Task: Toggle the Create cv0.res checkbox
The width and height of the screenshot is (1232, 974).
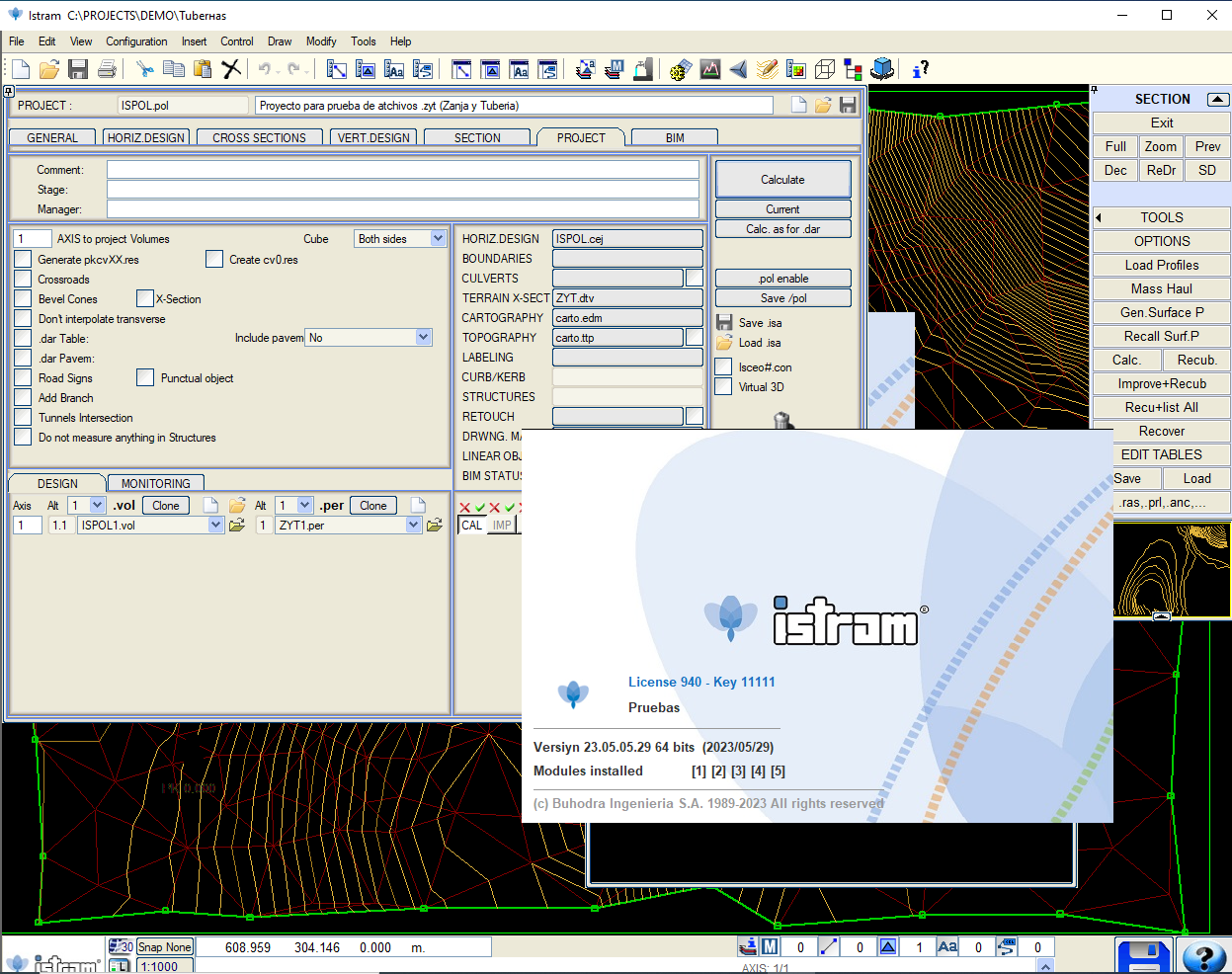Action: click(x=214, y=259)
